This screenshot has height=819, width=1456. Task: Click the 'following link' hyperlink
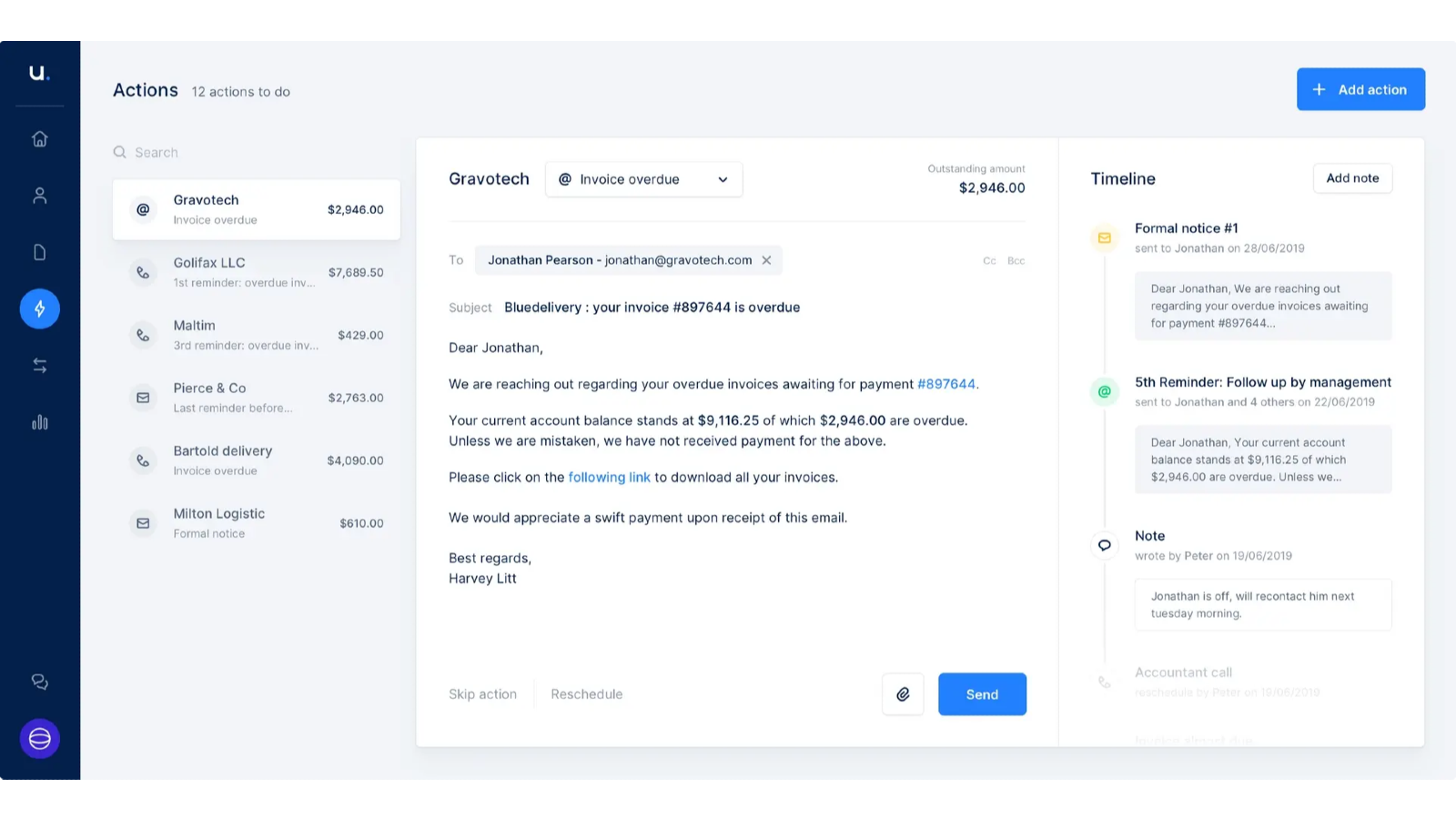pyautogui.click(x=609, y=478)
